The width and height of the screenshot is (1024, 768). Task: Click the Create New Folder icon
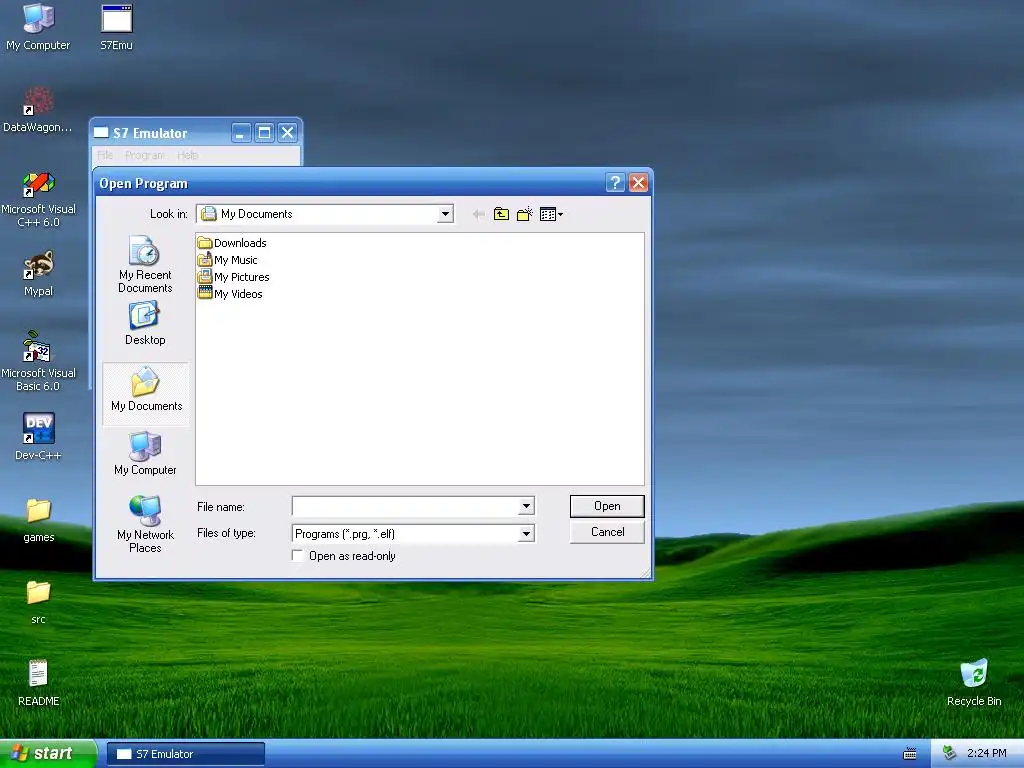point(524,214)
